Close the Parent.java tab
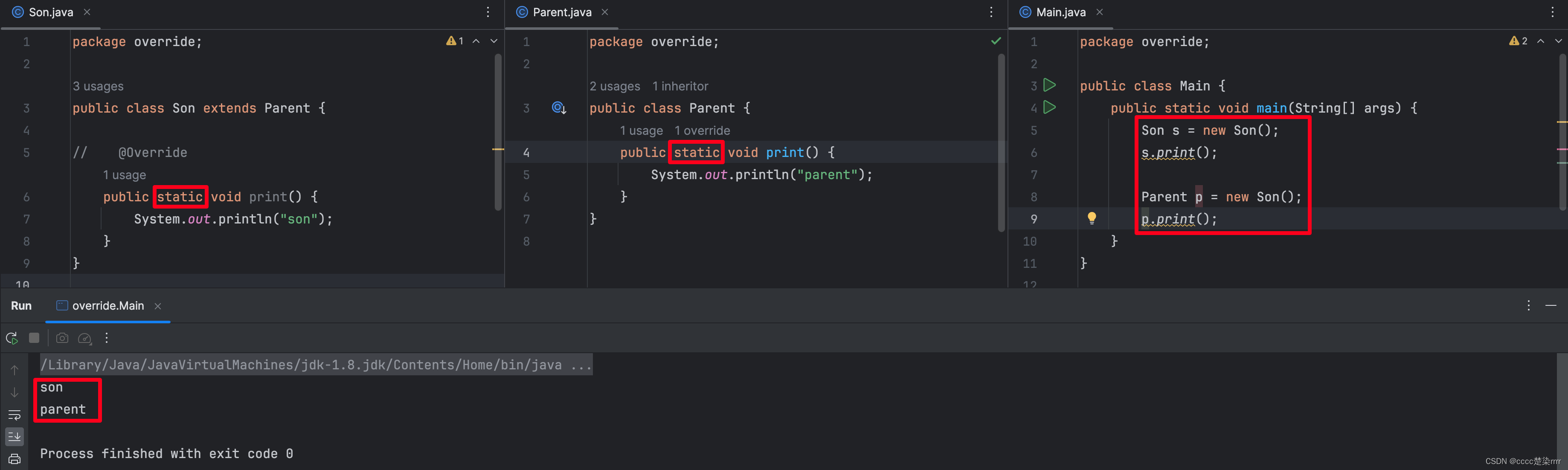Screen dimensions: 1568x470 coord(604,12)
